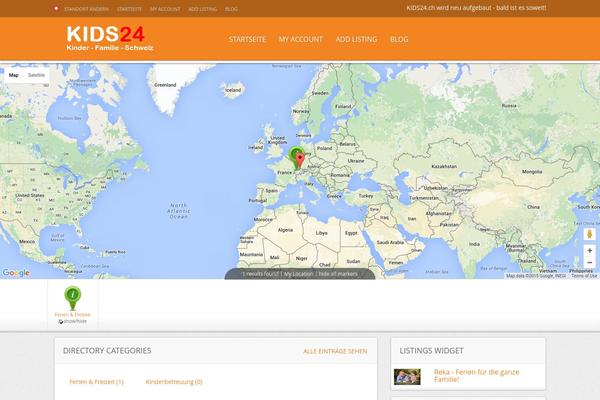Open My Account in the top dark bar
This screenshot has width=600, height=400.
pyautogui.click(x=165, y=9)
